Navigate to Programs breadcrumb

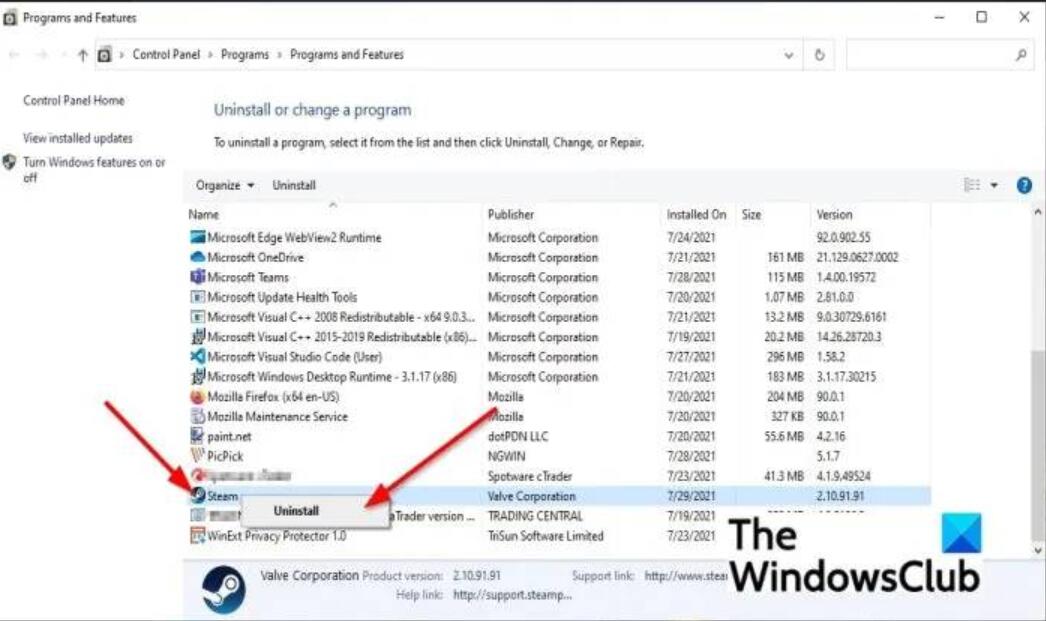pyautogui.click(x=245, y=55)
